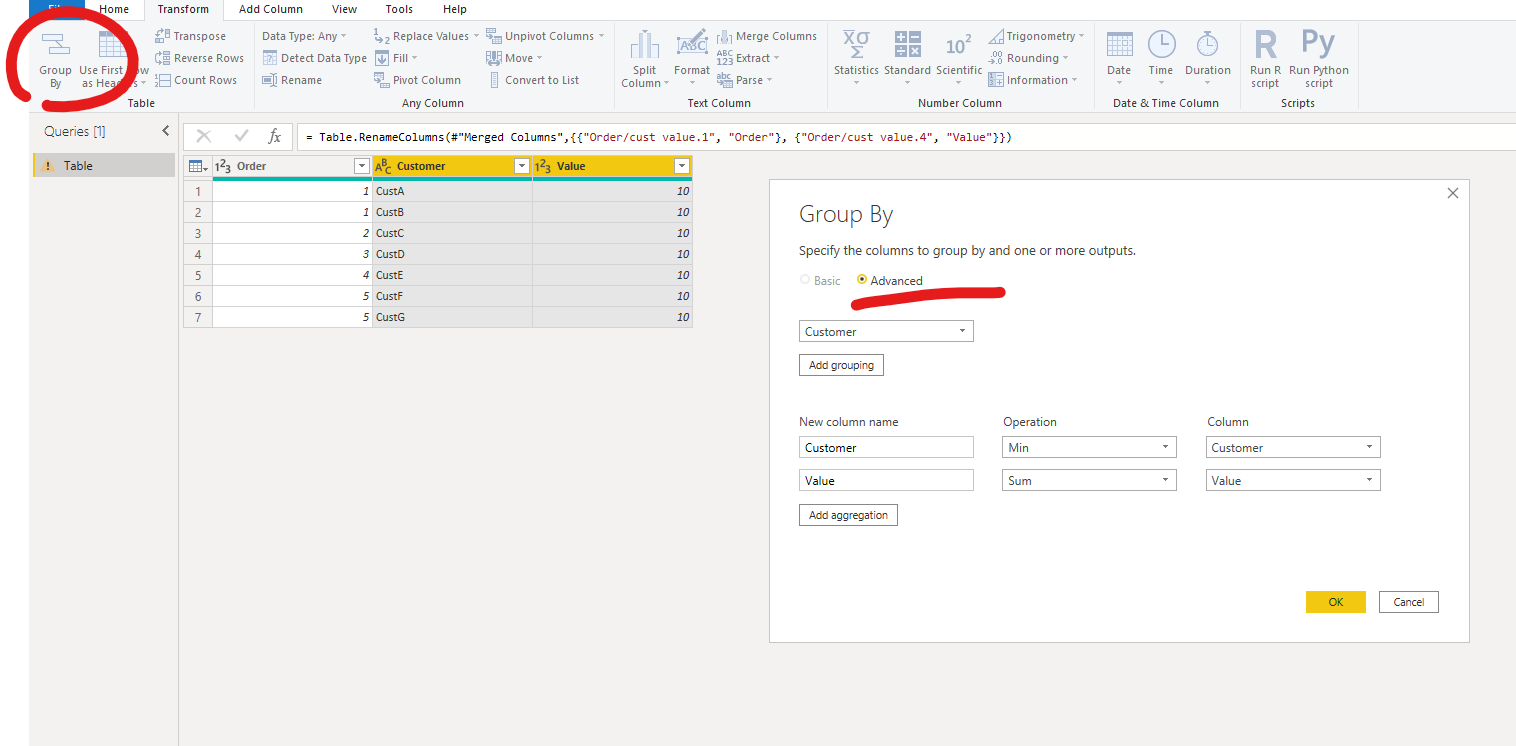The width and height of the screenshot is (1516, 746).
Task: Open the Customer grouping dropdown
Action: pos(886,331)
